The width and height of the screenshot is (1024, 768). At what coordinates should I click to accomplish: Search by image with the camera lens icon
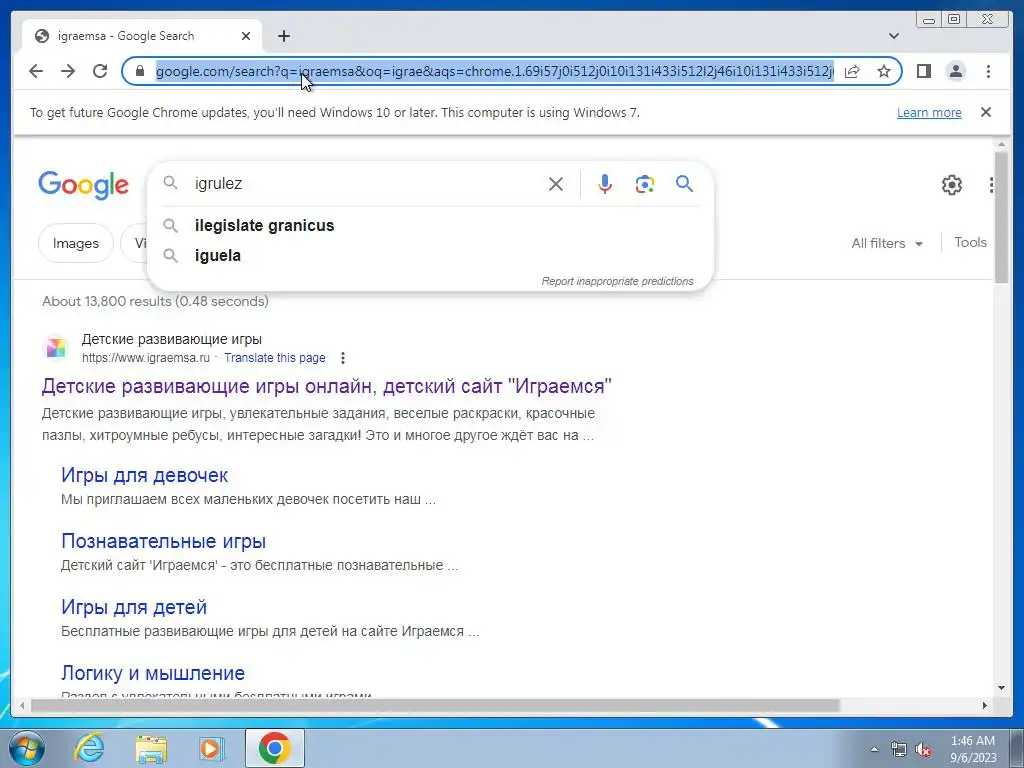(x=645, y=184)
